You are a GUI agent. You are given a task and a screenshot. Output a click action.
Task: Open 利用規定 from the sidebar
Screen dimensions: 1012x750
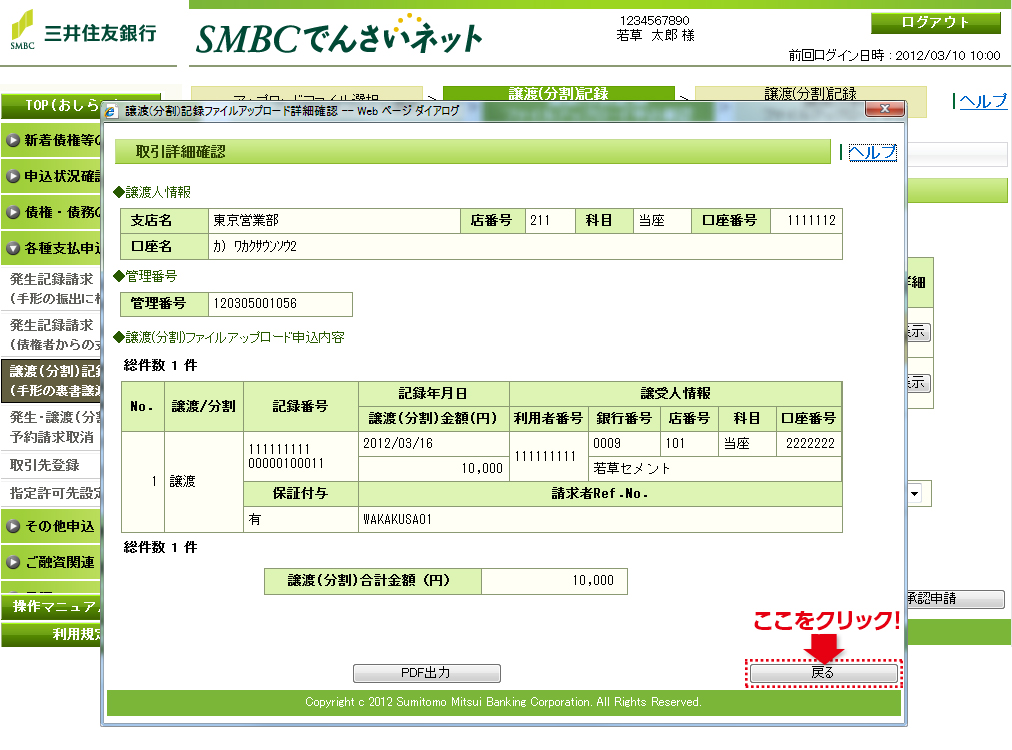pyautogui.click(x=52, y=634)
